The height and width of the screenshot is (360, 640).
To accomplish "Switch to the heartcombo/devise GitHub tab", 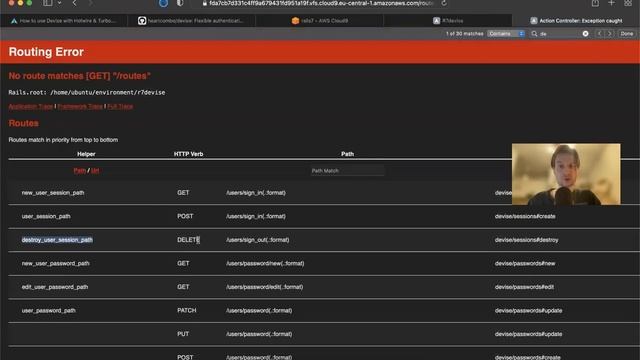I will click(191, 20).
